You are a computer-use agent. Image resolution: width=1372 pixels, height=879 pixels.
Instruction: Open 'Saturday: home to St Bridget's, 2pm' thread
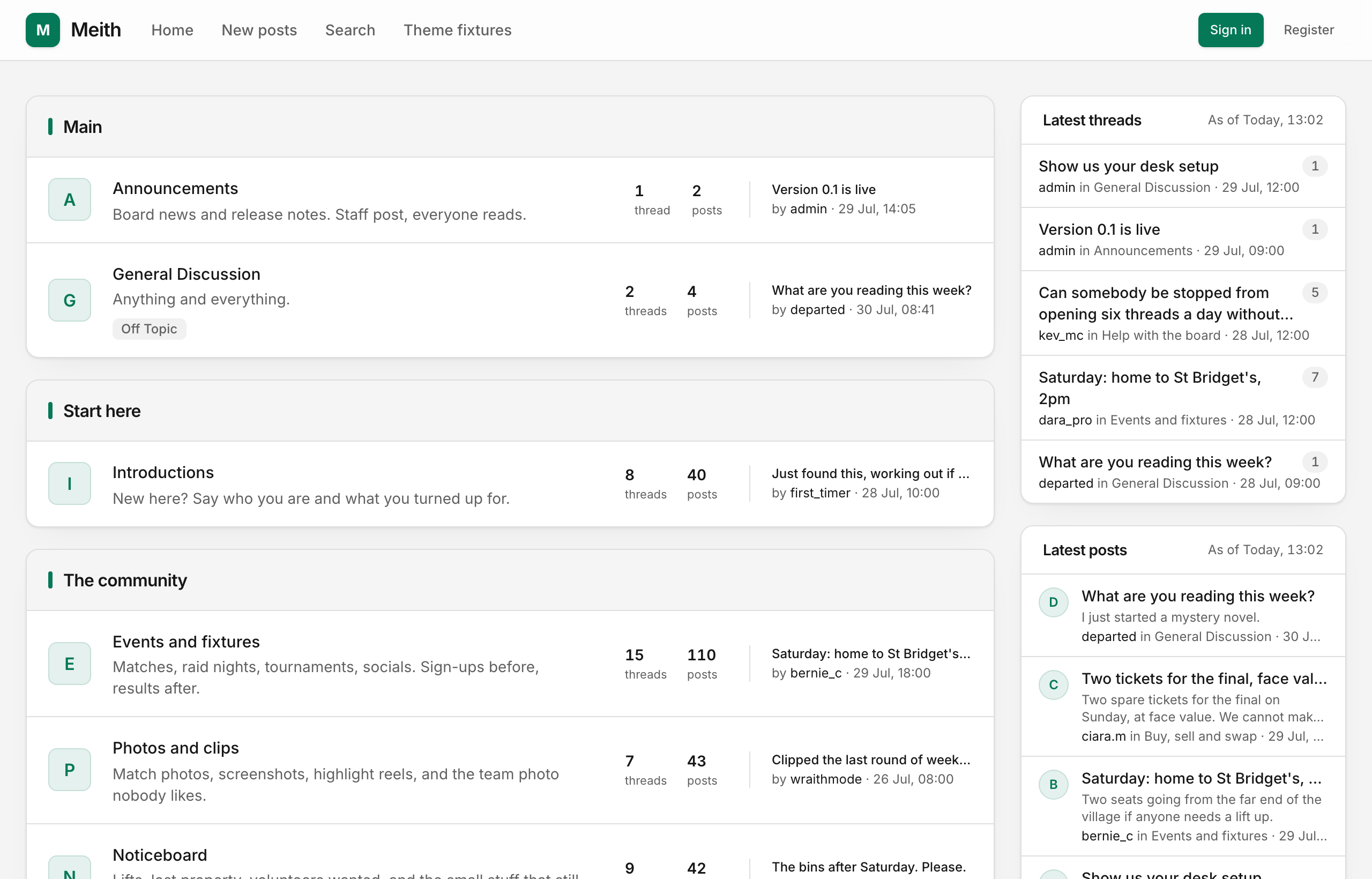pos(1150,388)
